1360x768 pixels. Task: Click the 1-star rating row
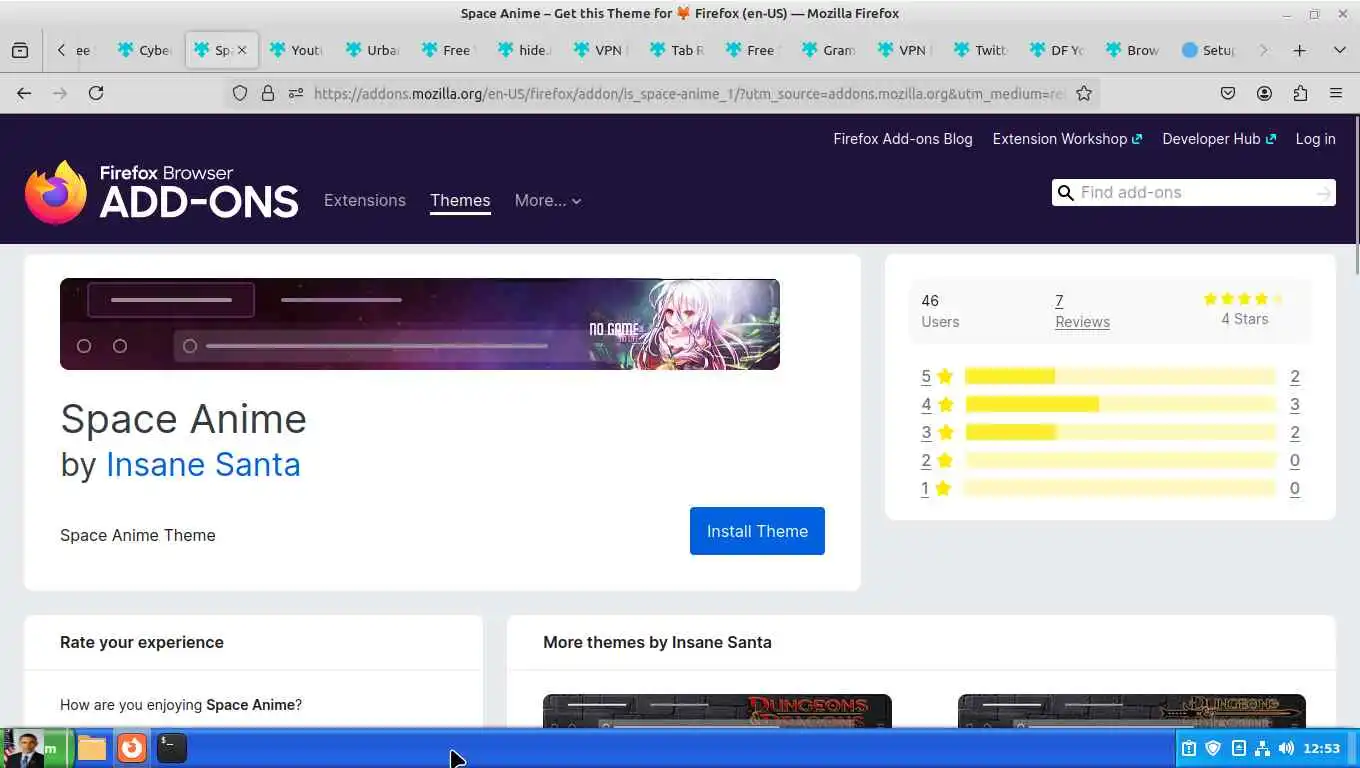(1110, 489)
